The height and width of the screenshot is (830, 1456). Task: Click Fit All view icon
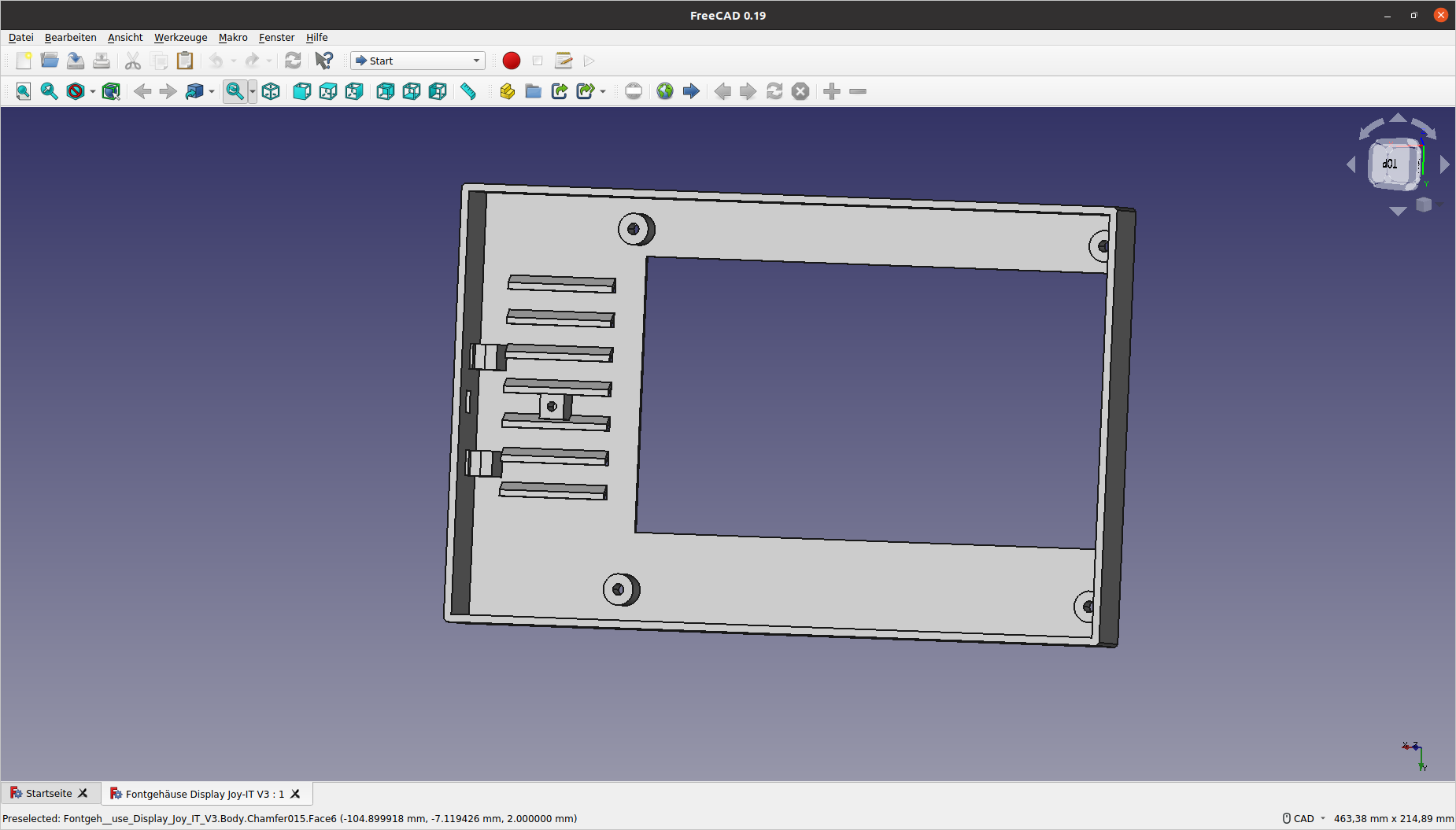pyautogui.click(x=24, y=91)
